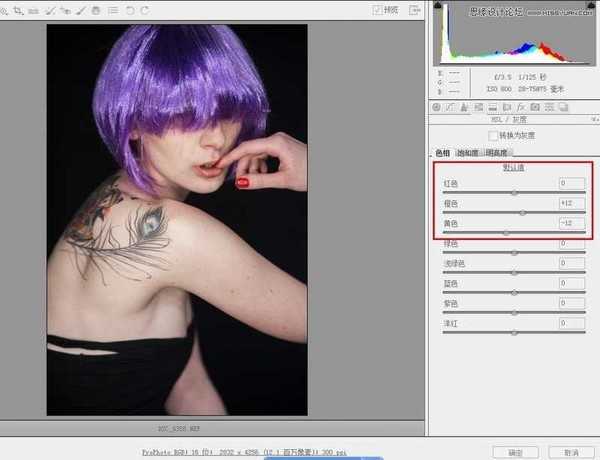This screenshot has width=600, height=460.
Task: Toggle full screen mode icon
Action: pos(414,9)
